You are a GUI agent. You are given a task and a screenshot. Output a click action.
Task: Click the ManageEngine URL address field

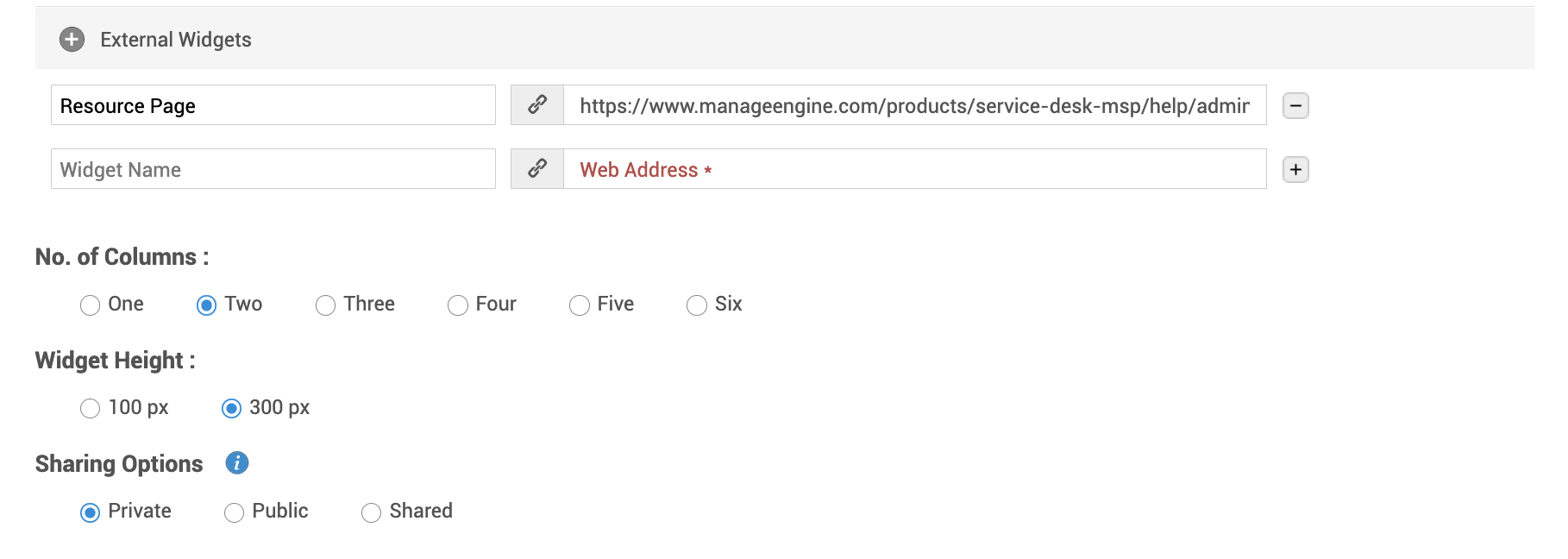pos(914,105)
